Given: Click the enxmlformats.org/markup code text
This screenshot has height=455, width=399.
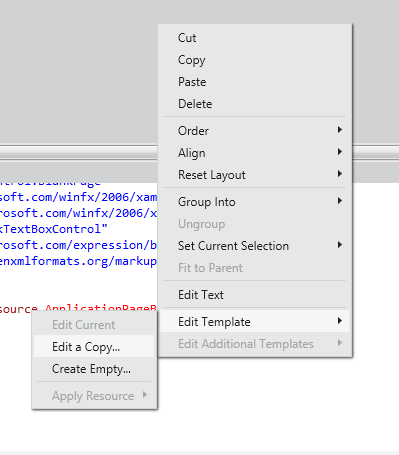Looking at the screenshot, I should click(78, 261).
